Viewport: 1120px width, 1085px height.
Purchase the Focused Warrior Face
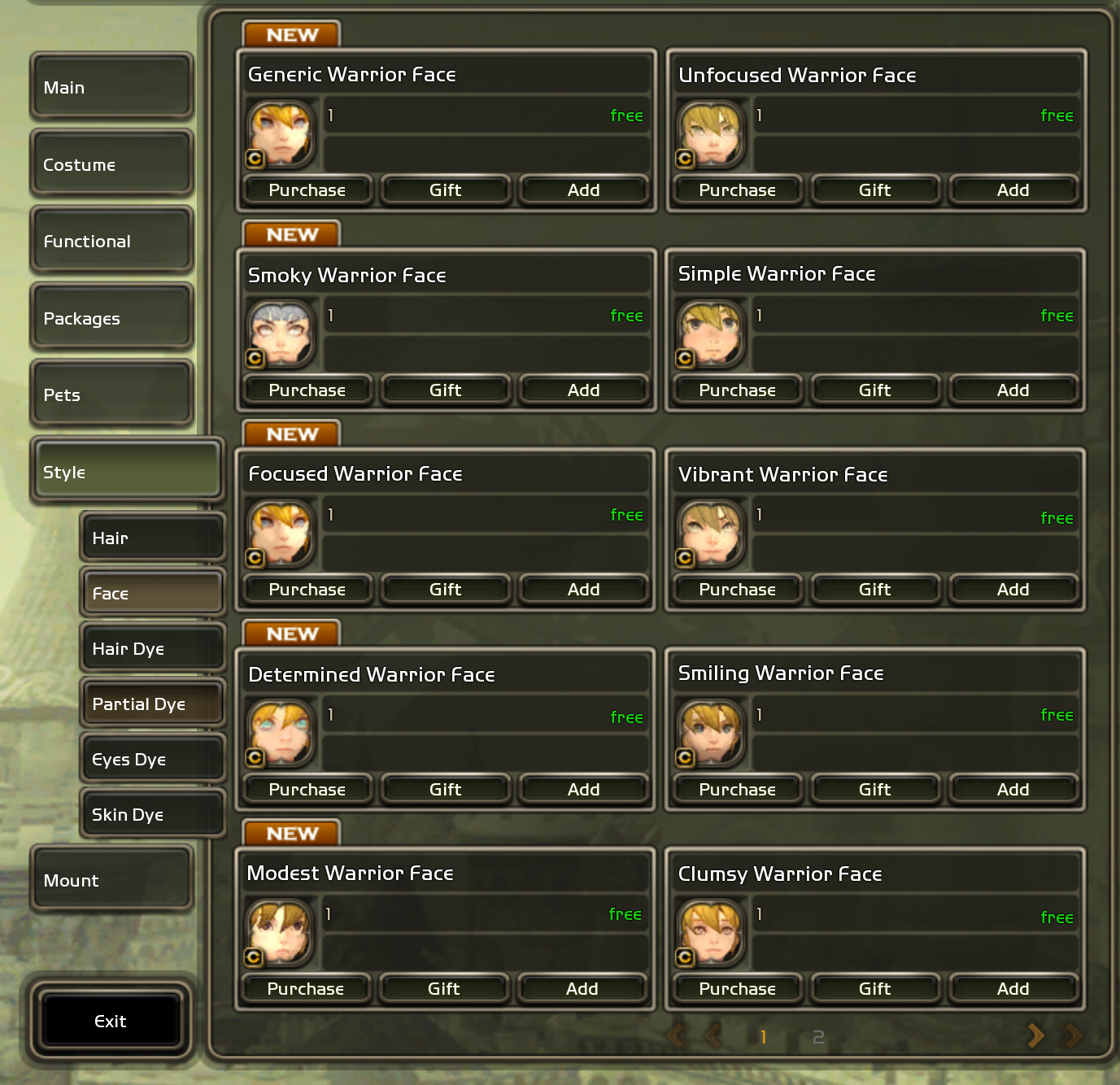click(x=307, y=590)
